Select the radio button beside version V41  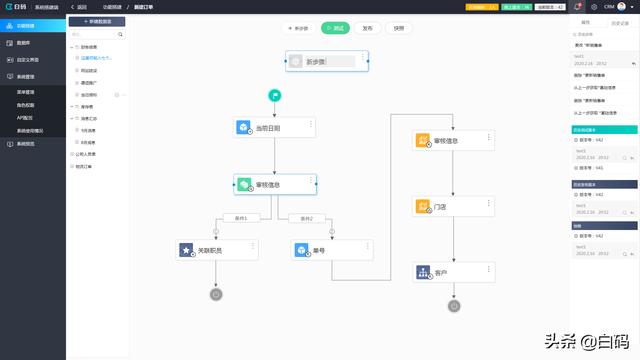(576, 168)
